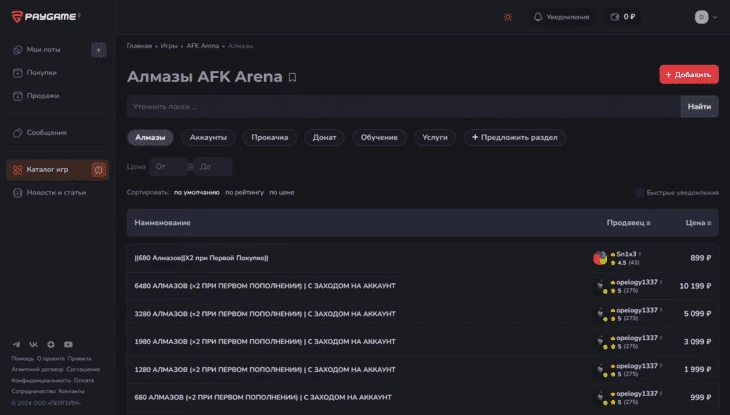Open the Telegram social icon
The image size is (730, 415).
pos(16,345)
